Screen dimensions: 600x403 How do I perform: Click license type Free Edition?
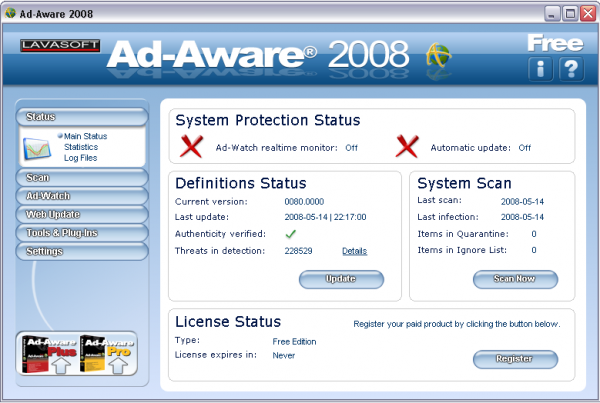click(294, 342)
